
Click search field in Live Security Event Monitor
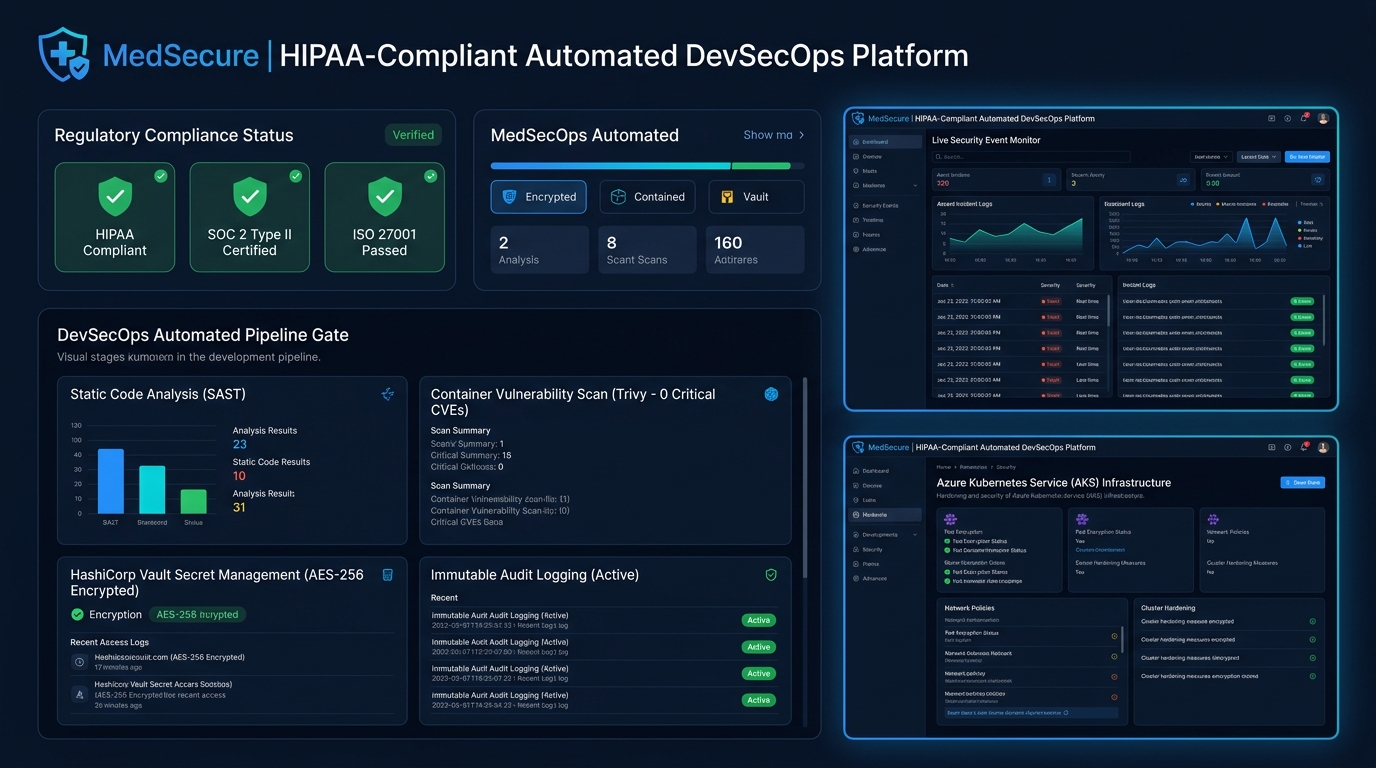tap(1031, 157)
